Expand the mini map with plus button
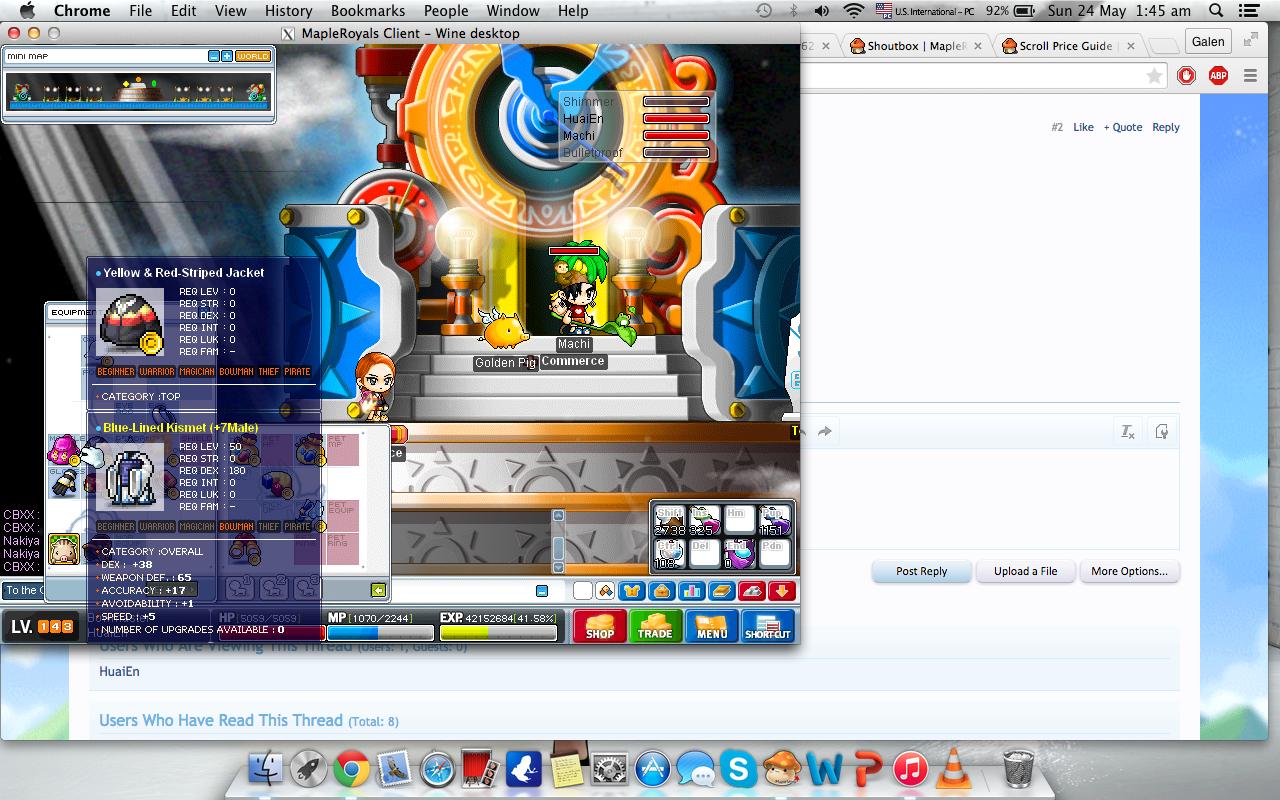 pos(227,57)
